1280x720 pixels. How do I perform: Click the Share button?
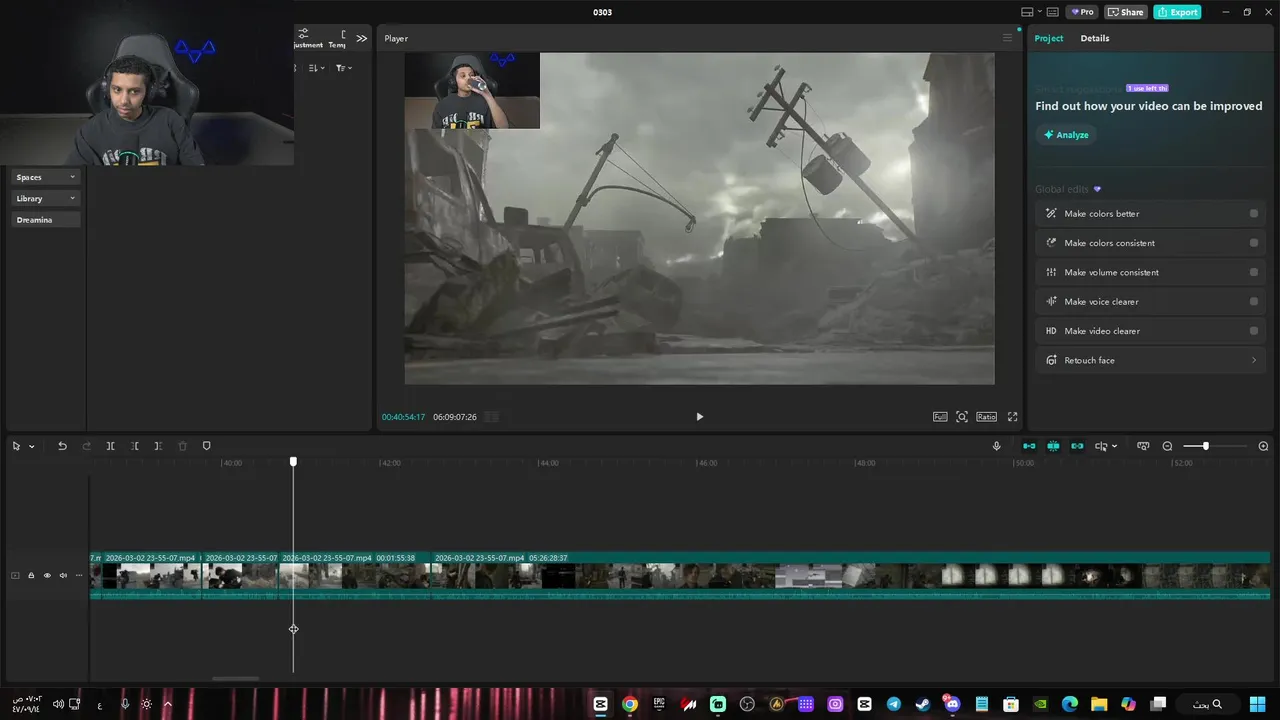click(x=1125, y=12)
